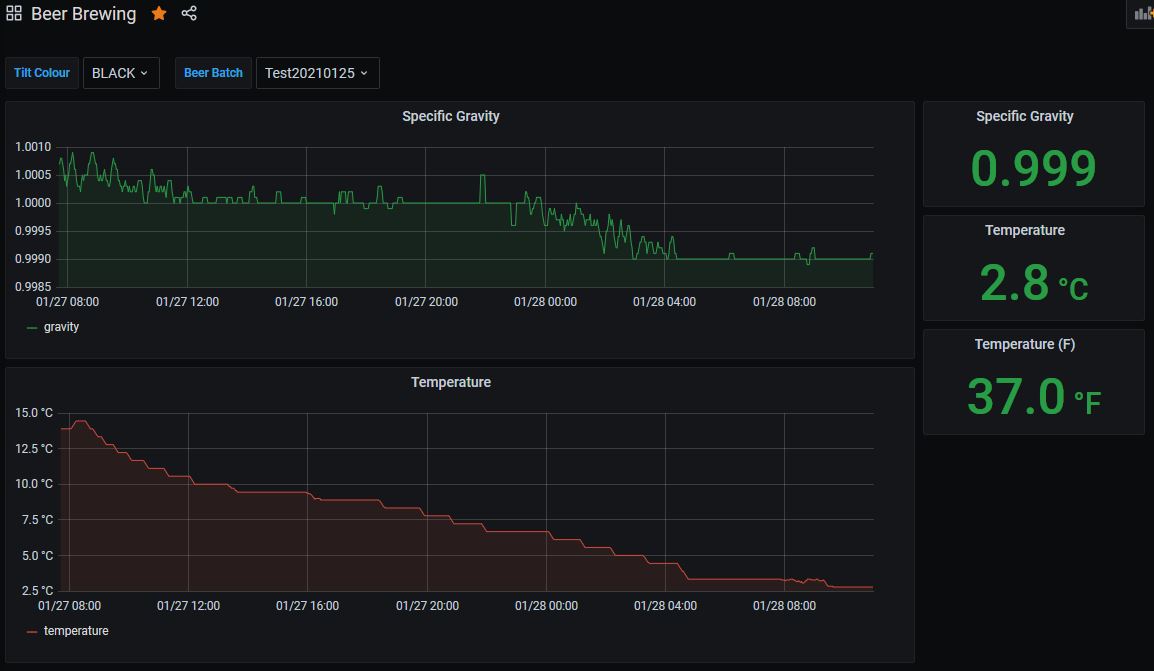The width and height of the screenshot is (1154, 671).
Task: Click the add panel icon in the top-right corner
Action: pos(1142,14)
